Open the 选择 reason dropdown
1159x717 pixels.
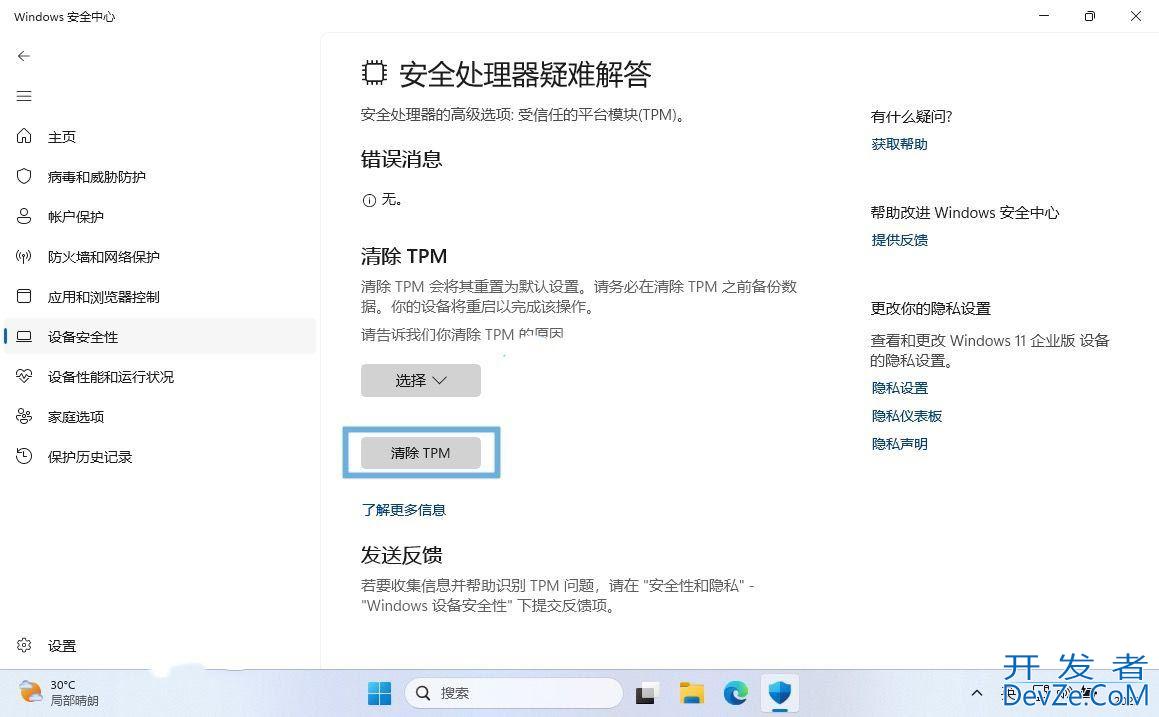tap(421, 380)
